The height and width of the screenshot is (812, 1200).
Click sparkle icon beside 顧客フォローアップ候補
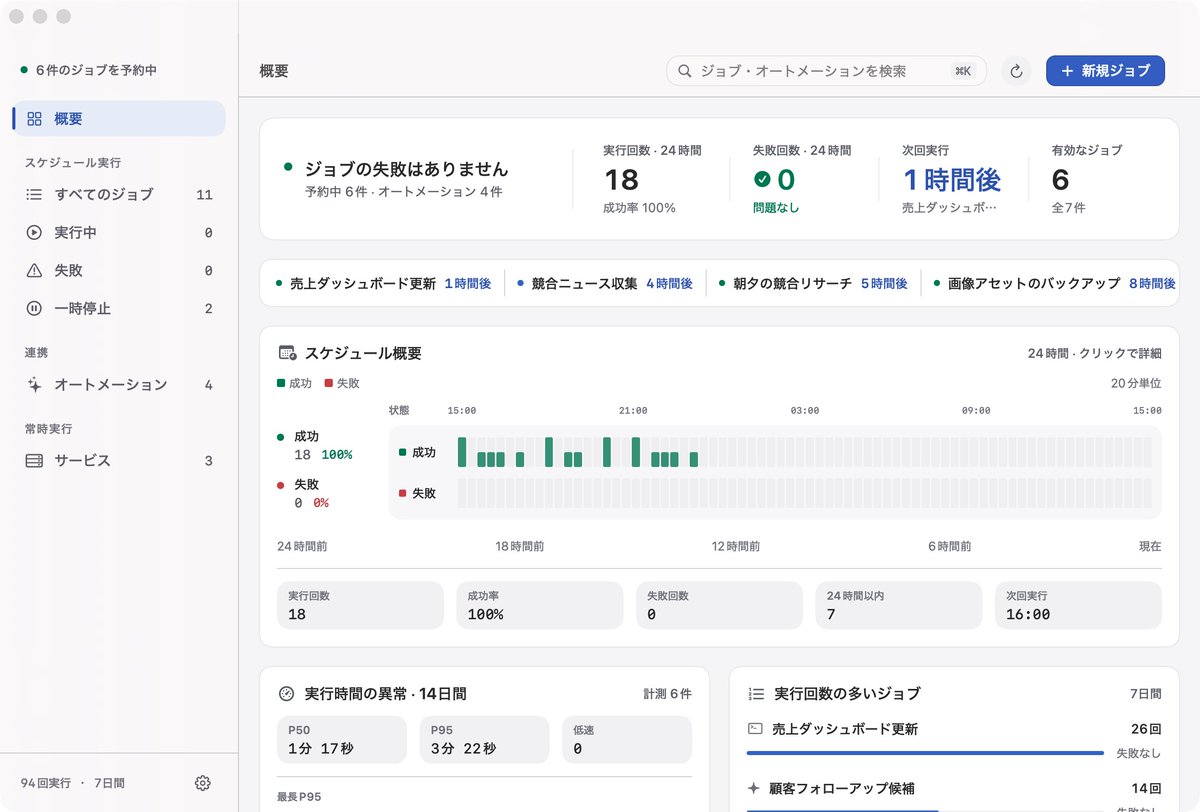pos(755,788)
